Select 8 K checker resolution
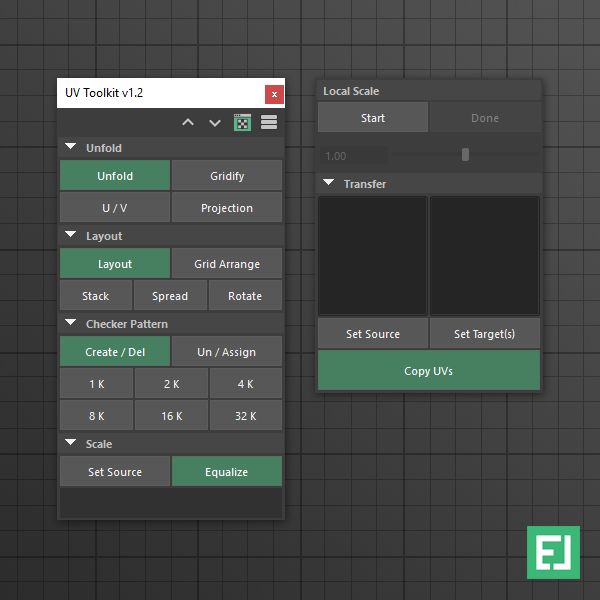600x600 pixels. pyautogui.click(x=96, y=415)
